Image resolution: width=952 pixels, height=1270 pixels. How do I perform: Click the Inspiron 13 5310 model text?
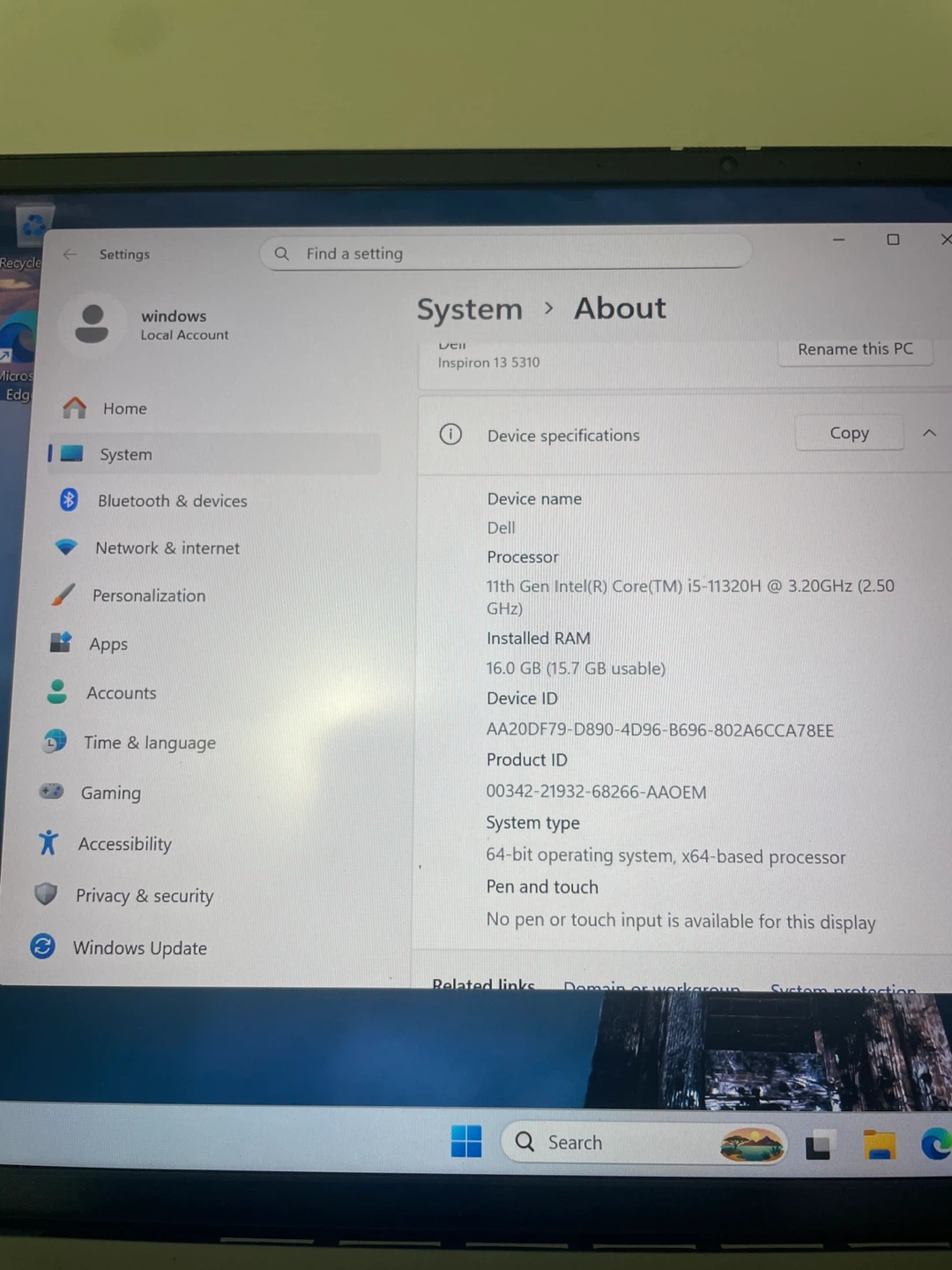(488, 362)
